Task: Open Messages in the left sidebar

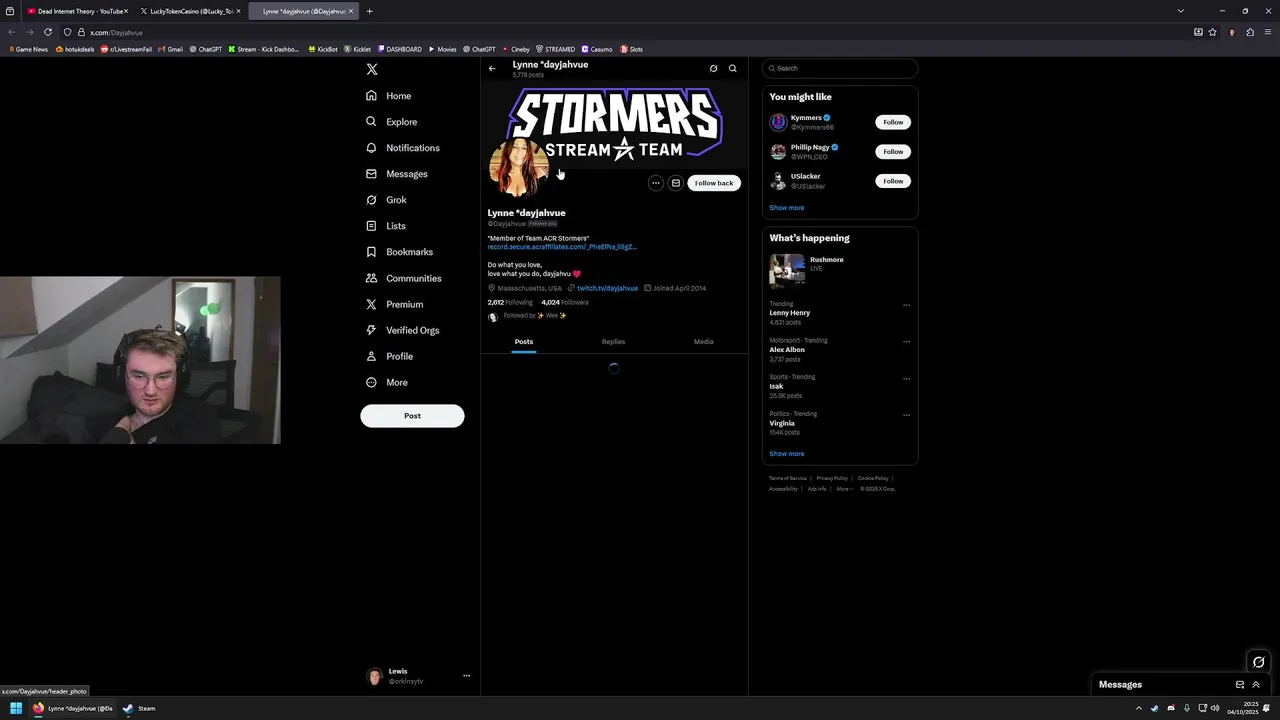Action: pos(396,174)
